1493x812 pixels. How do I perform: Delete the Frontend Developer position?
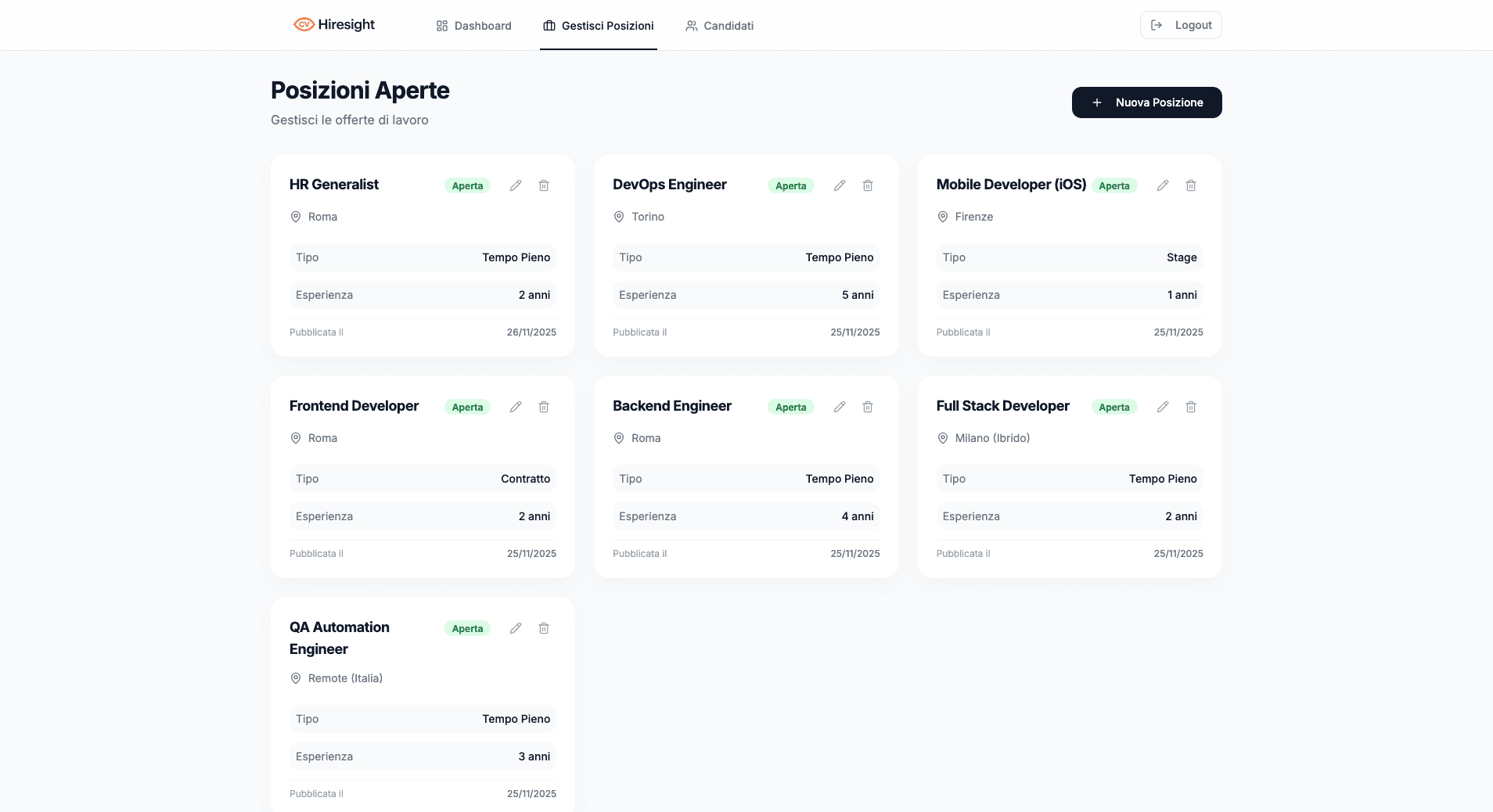click(544, 407)
